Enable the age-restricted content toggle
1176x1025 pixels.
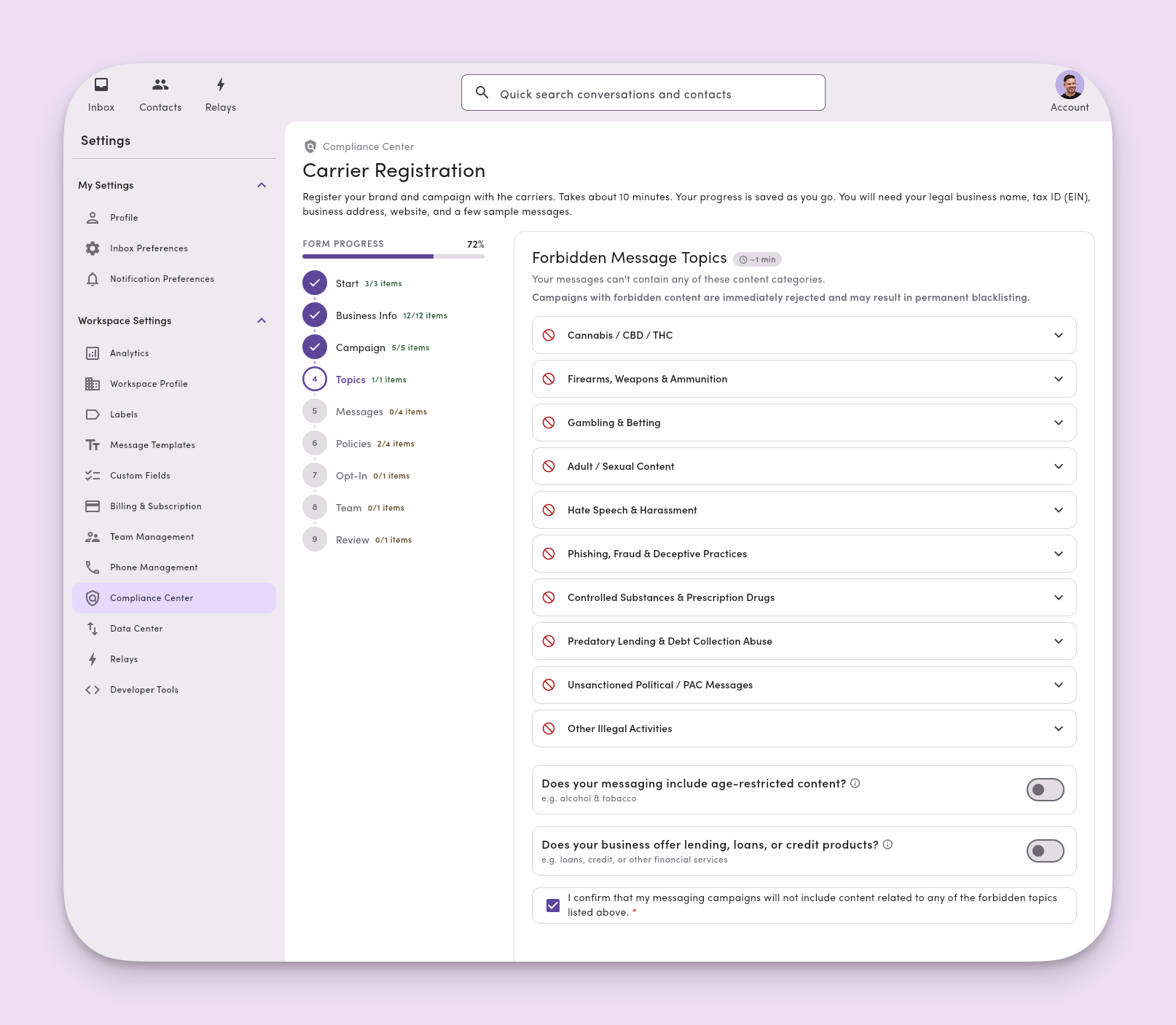pyautogui.click(x=1045, y=790)
